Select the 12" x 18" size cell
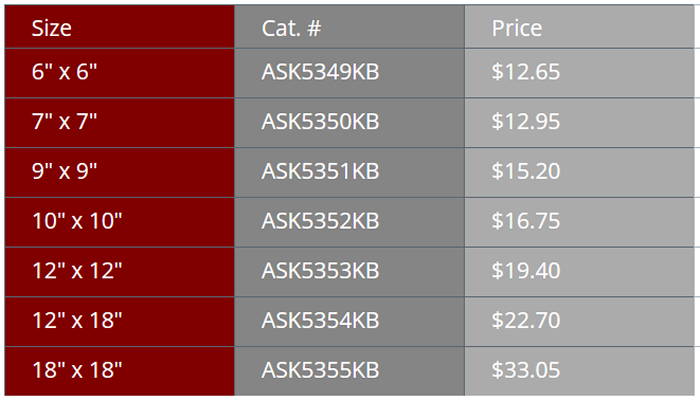The image size is (700, 401). click(76, 320)
